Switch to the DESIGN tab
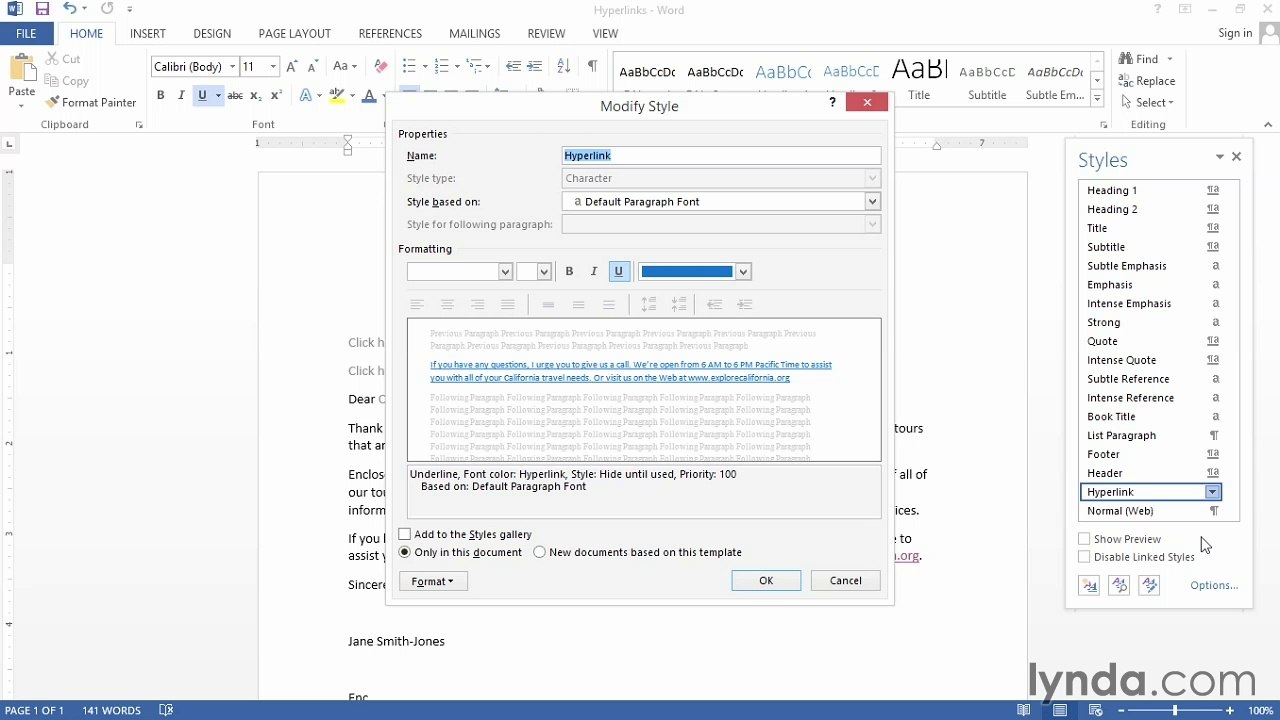 tap(212, 33)
